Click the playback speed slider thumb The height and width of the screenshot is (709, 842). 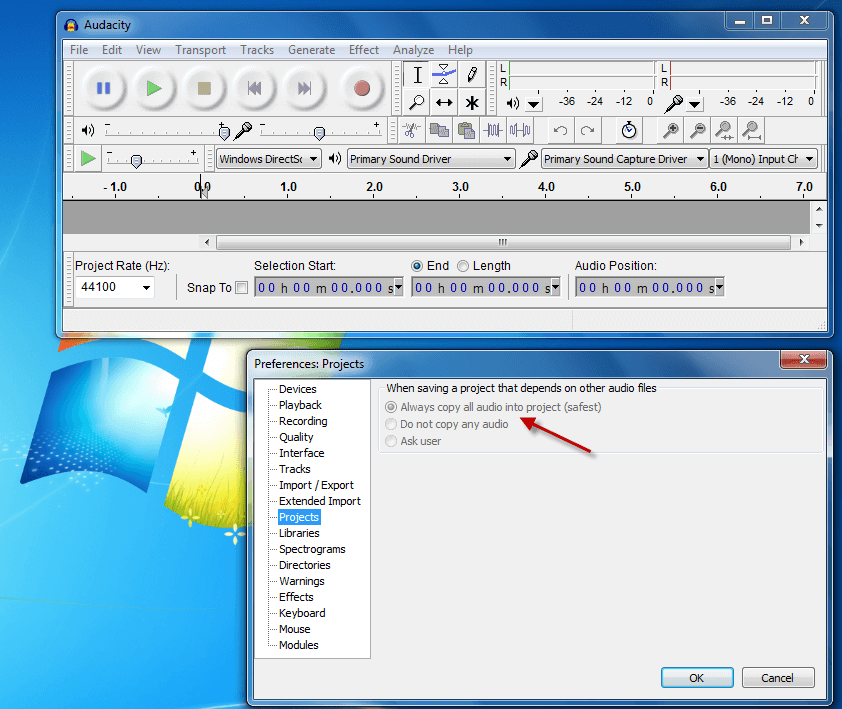click(136, 161)
